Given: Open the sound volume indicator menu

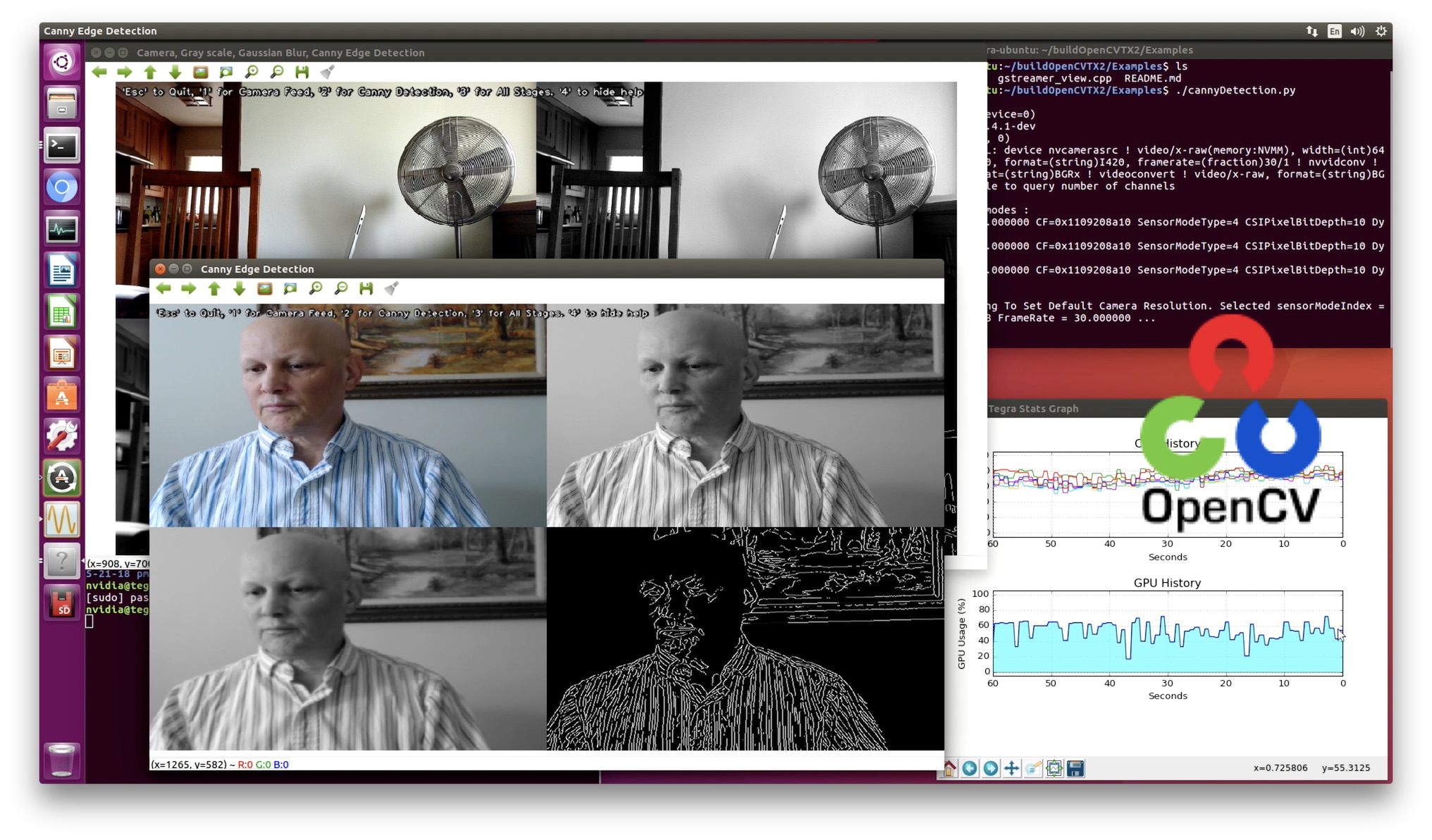Looking at the screenshot, I should click(x=1357, y=31).
